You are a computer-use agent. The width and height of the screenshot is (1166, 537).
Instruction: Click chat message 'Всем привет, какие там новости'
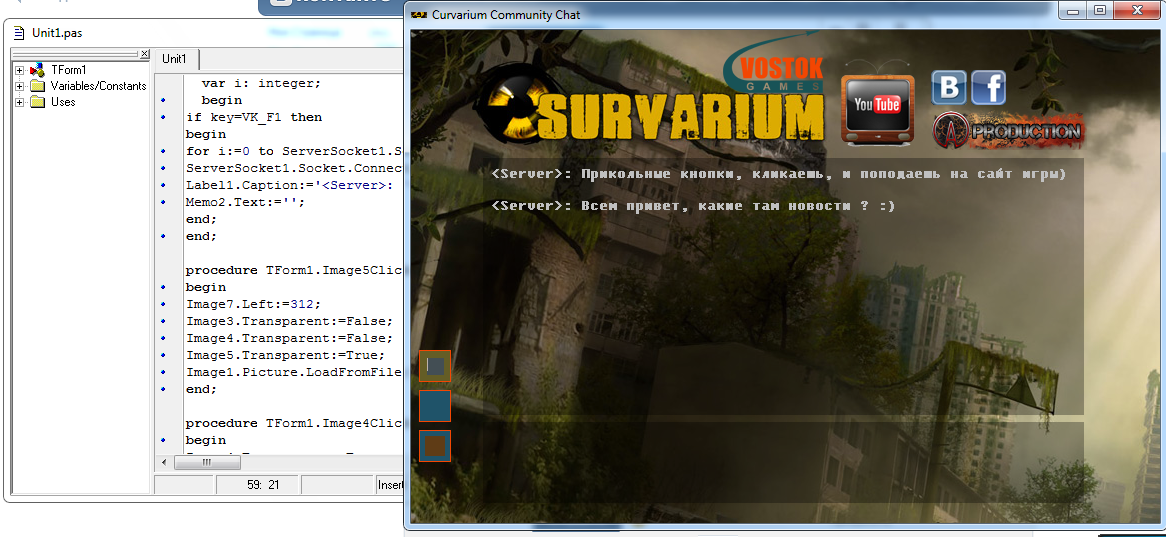pyautogui.click(x=693, y=206)
